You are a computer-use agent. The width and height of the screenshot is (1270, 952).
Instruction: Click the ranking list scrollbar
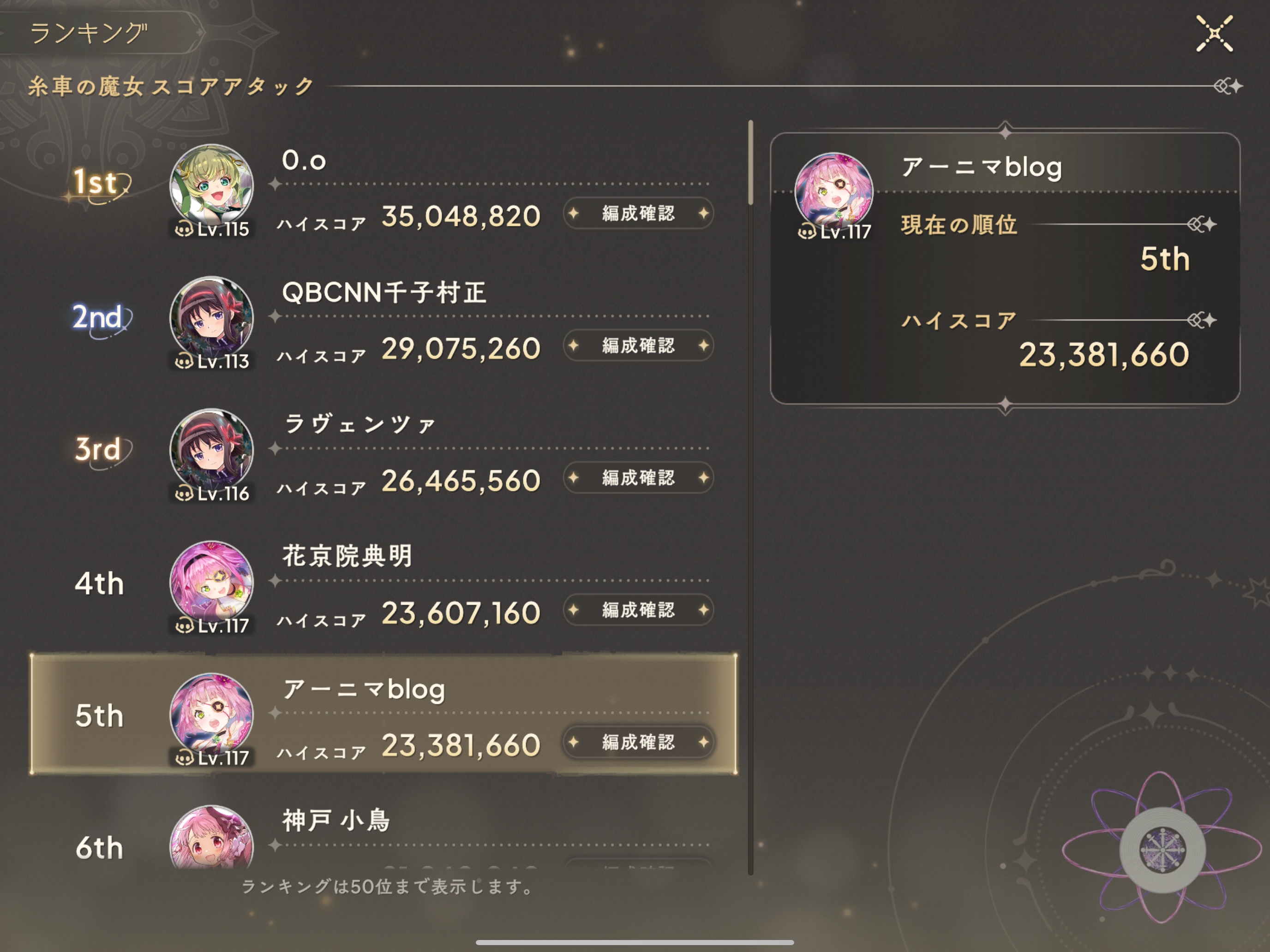750,497
